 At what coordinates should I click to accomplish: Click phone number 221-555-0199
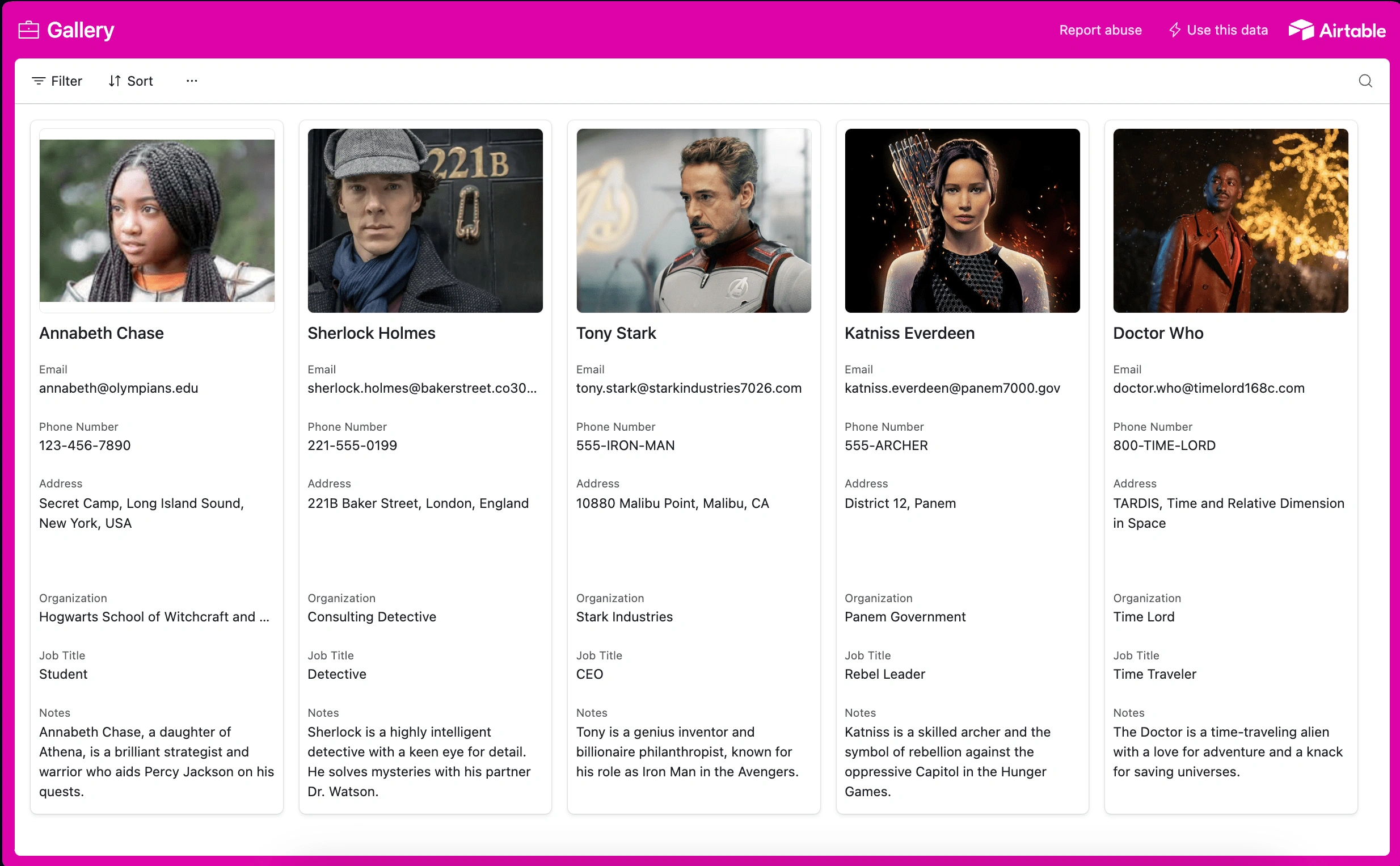[352, 445]
